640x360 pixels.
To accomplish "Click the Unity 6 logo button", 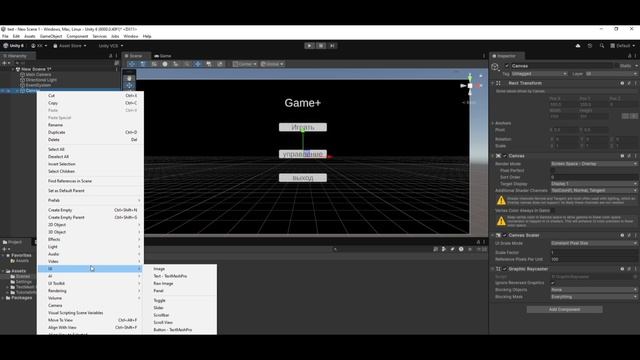I will coord(13,46).
